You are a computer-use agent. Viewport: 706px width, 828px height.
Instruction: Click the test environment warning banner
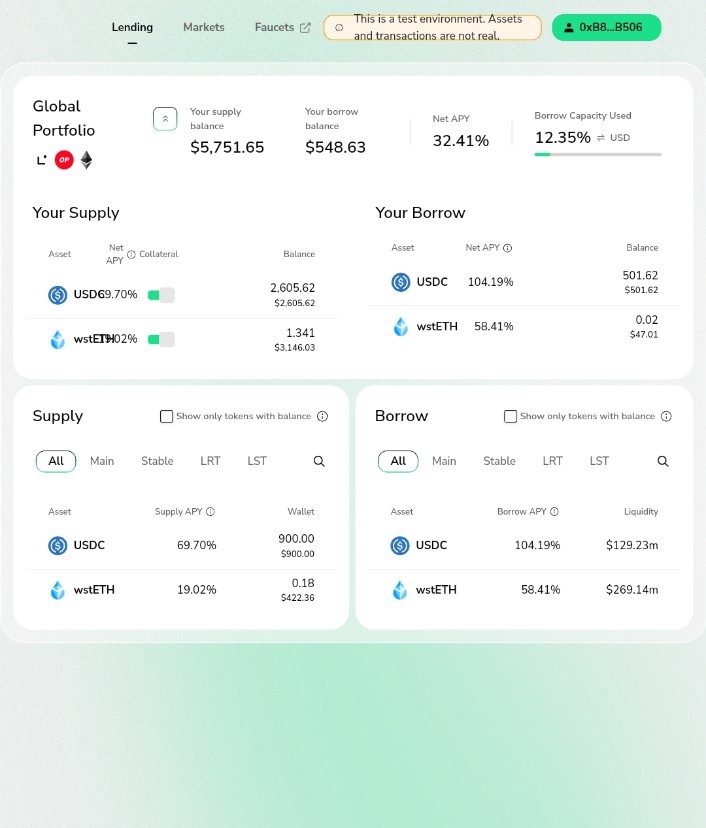(x=432, y=27)
